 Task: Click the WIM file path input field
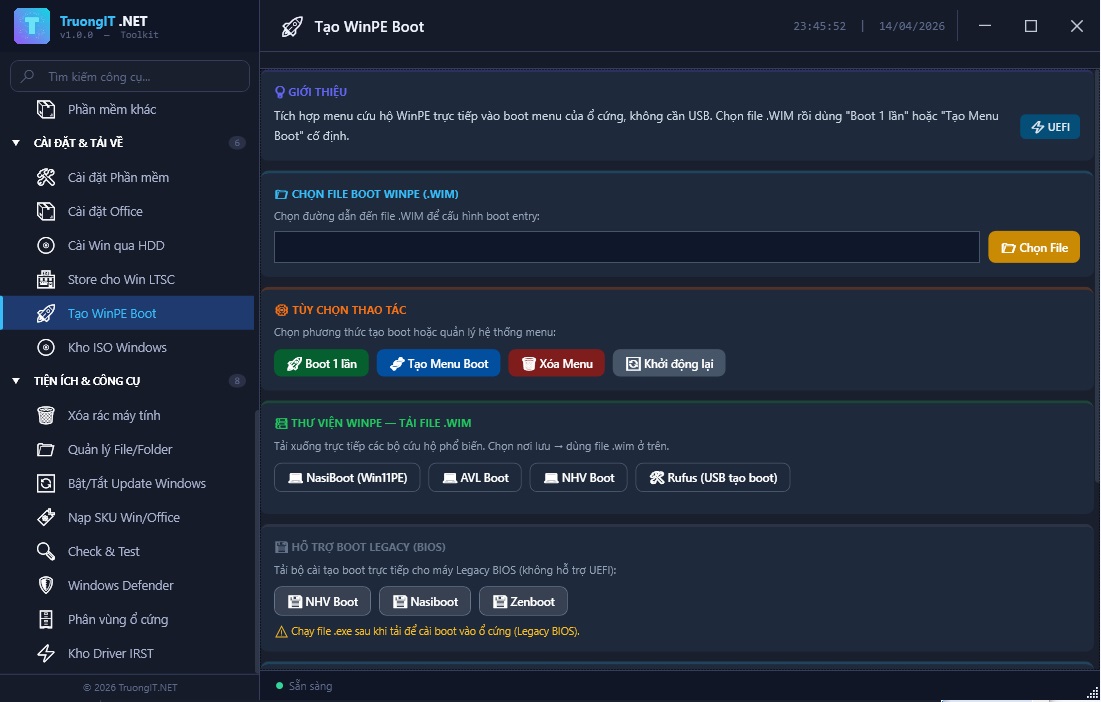pyautogui.click(x=626, y=247)
